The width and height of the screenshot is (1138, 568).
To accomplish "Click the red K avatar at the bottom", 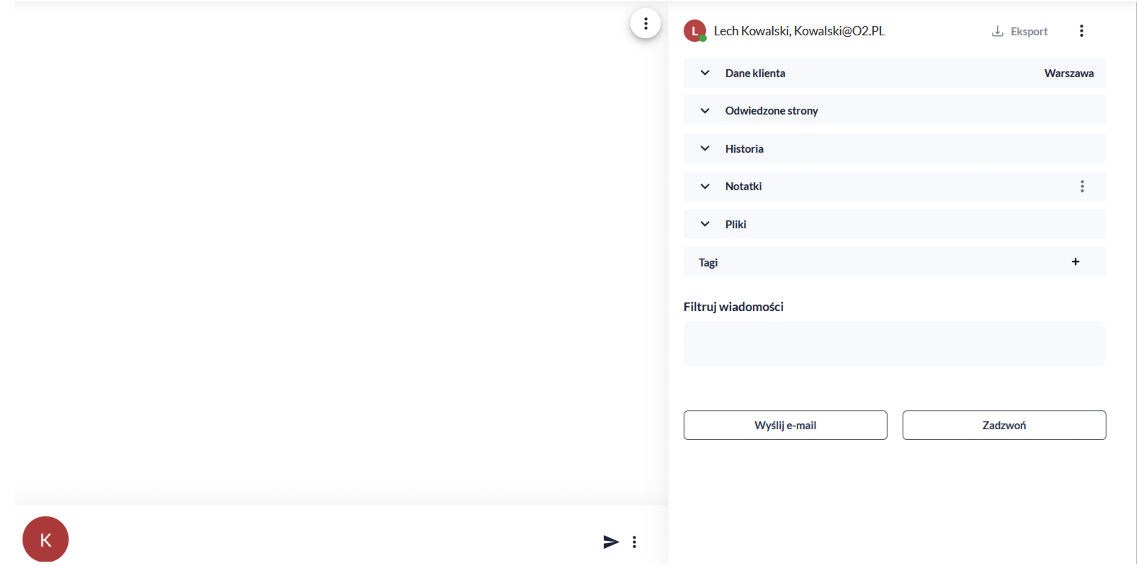I will click(x=45, y=540).
